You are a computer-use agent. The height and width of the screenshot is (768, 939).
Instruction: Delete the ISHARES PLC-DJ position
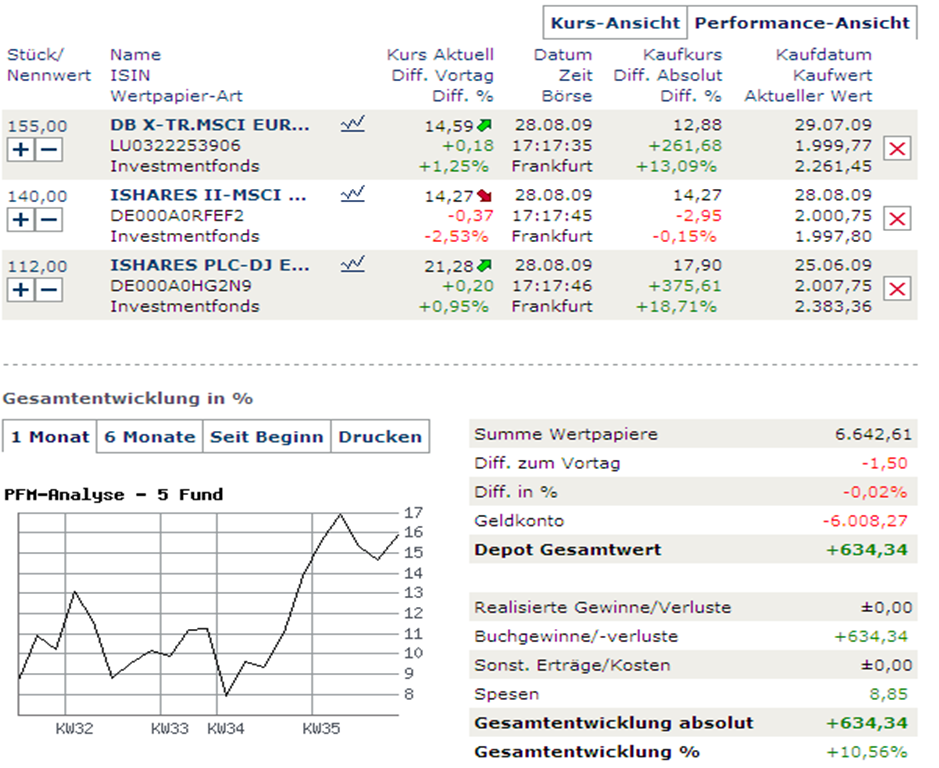(898, 290)
